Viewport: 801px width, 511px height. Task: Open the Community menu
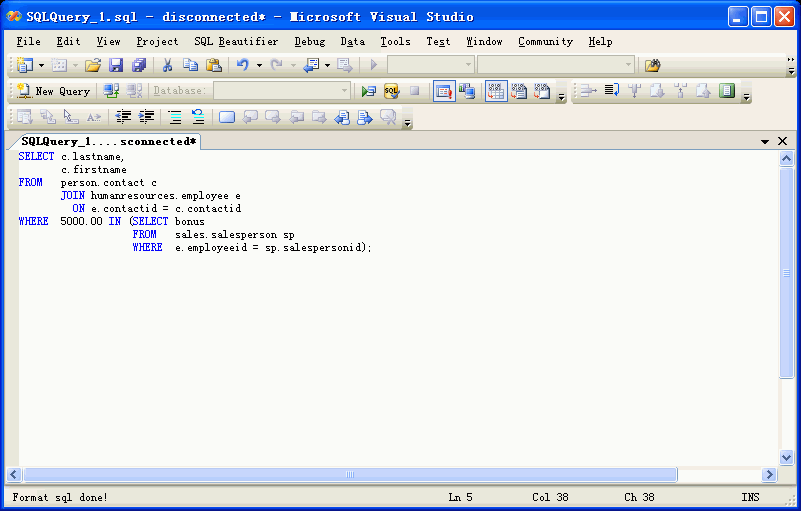pyautogui.click(x=546, y=41)
